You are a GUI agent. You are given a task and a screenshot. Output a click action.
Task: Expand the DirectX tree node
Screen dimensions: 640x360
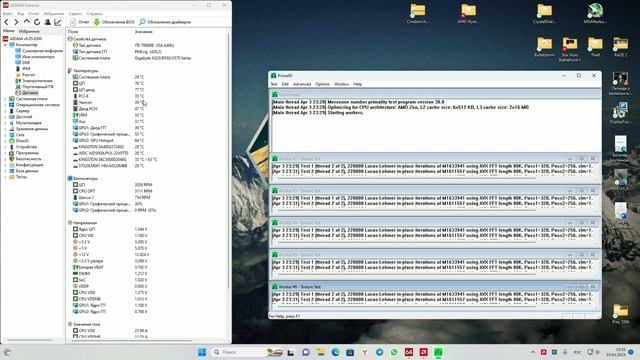pyautogui.click(x=5, y=141)
